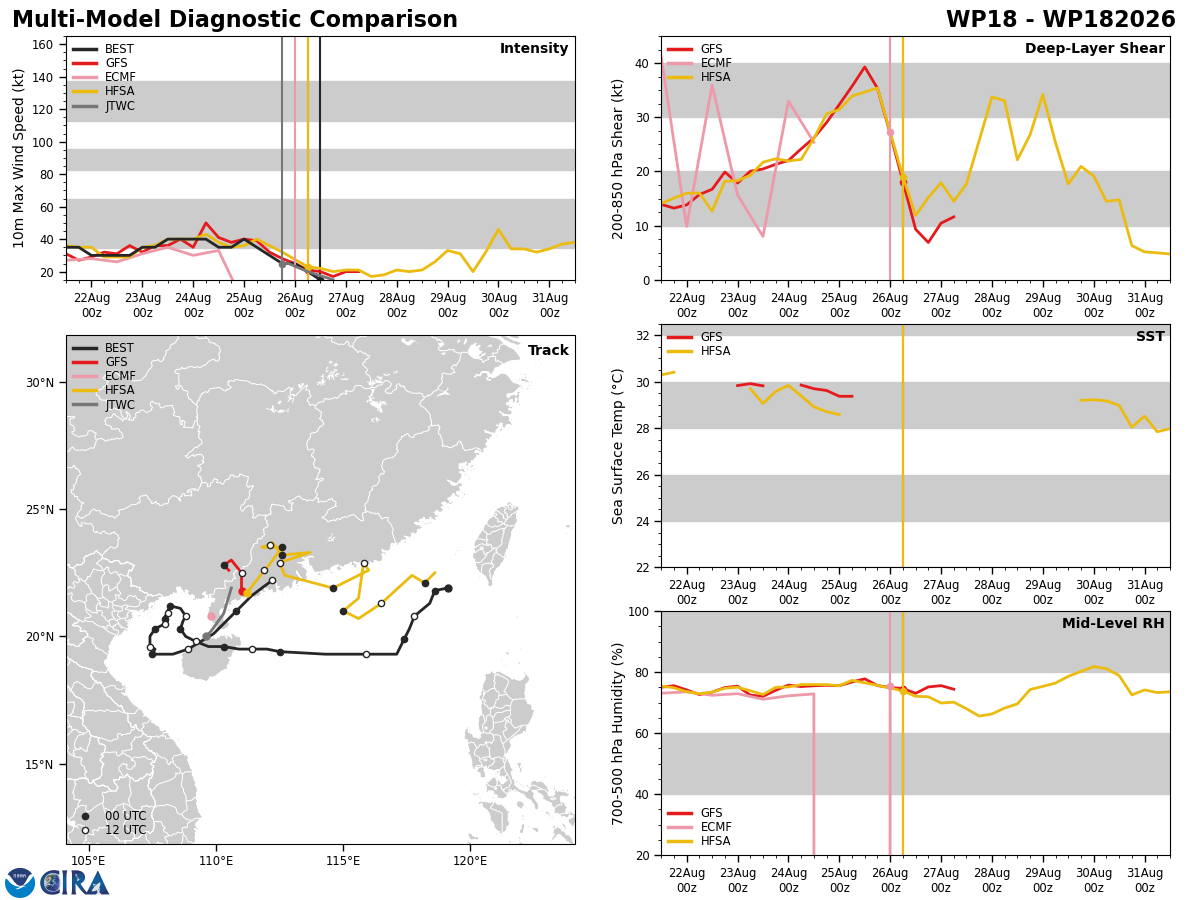This screenshot has width=1200, height=900.
Task: Click the ECMF entry in Mid-Level RH legend
Action: 699,827
